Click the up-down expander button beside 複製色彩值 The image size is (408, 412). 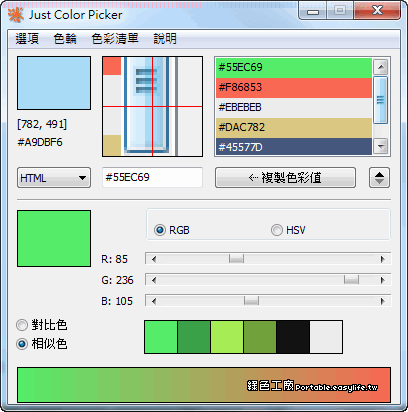tap(379, 178)
